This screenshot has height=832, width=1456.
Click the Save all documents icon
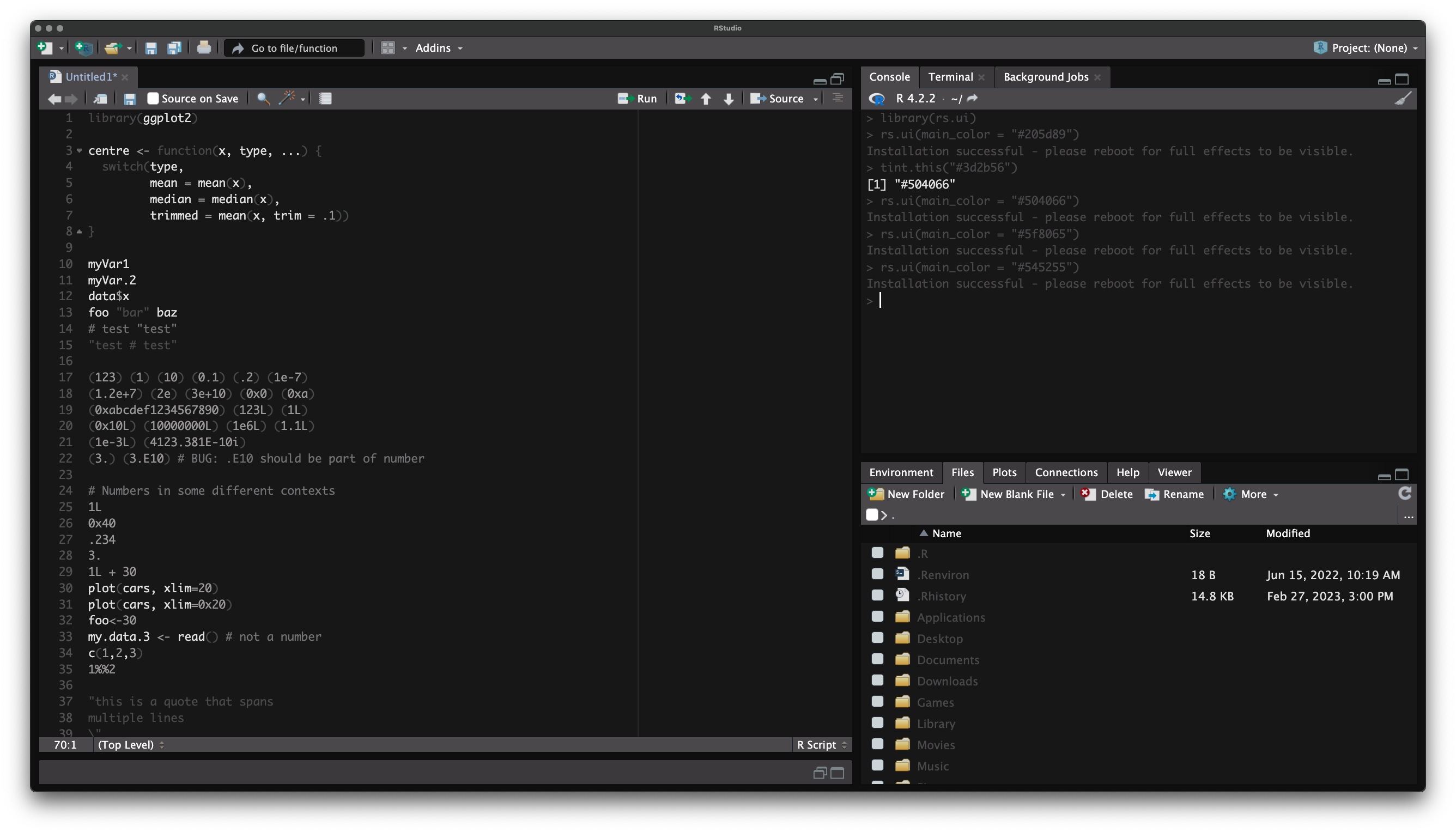(x=174, y=48)
